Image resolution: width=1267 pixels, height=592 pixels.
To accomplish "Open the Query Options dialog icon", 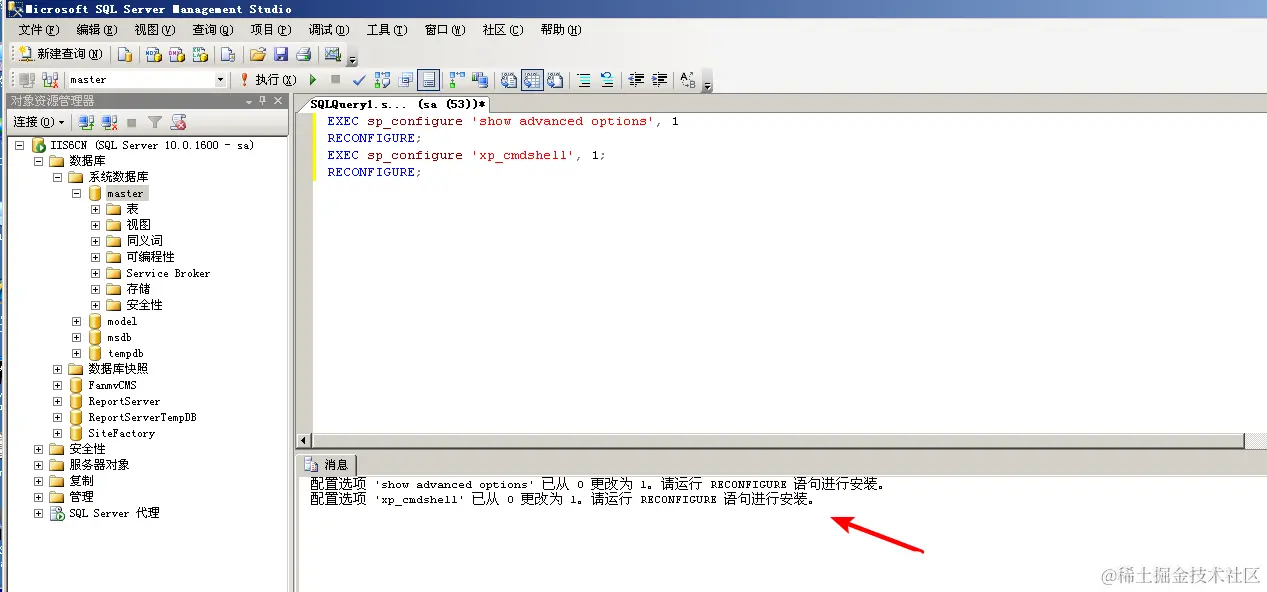I will coord(405,79).
